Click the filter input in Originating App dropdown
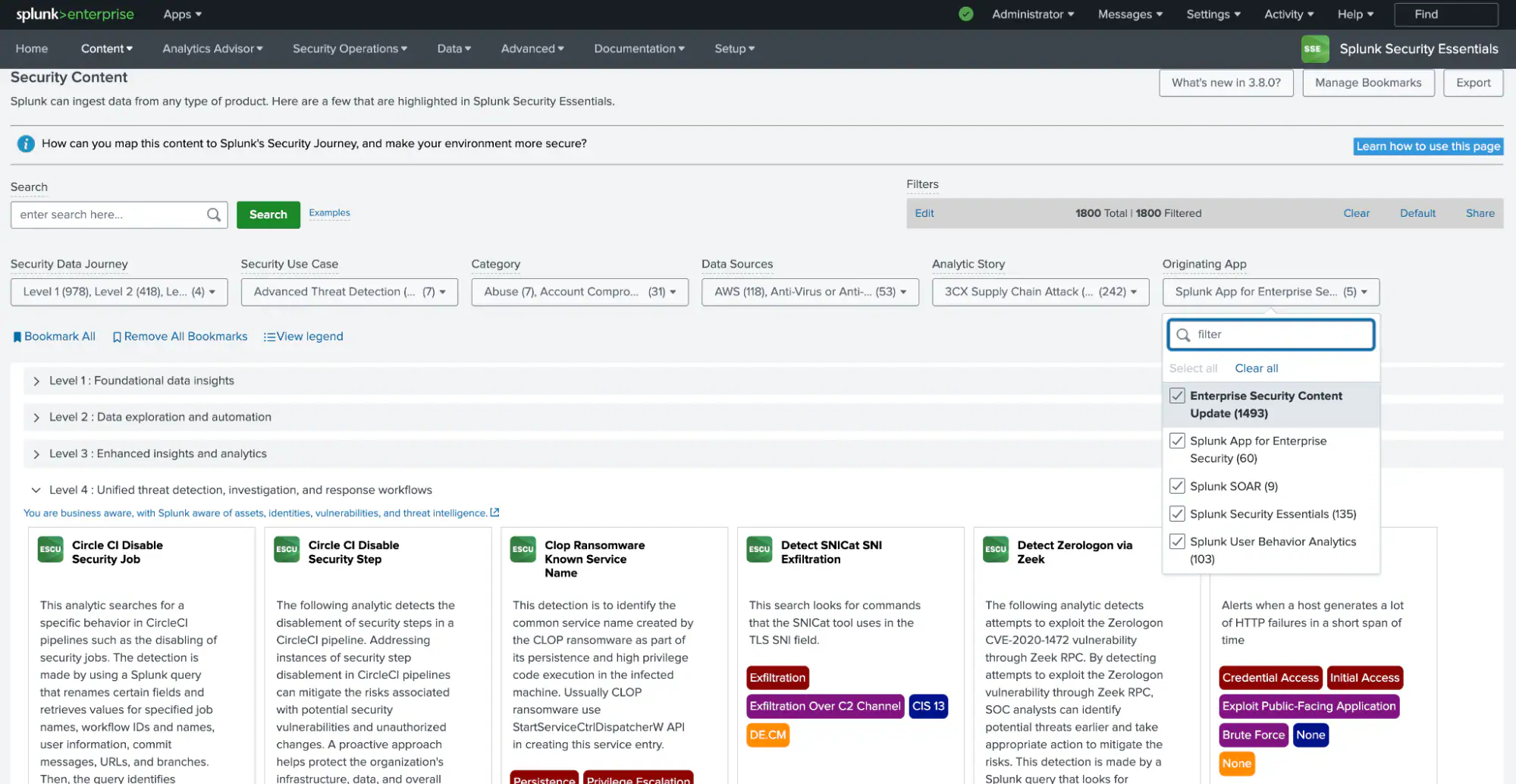 1271,334
